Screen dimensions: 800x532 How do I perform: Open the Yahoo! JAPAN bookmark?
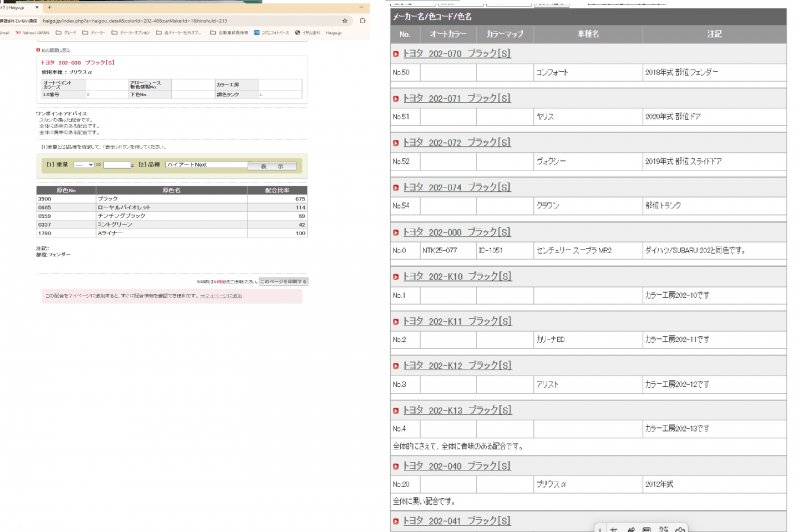point(33,33)
